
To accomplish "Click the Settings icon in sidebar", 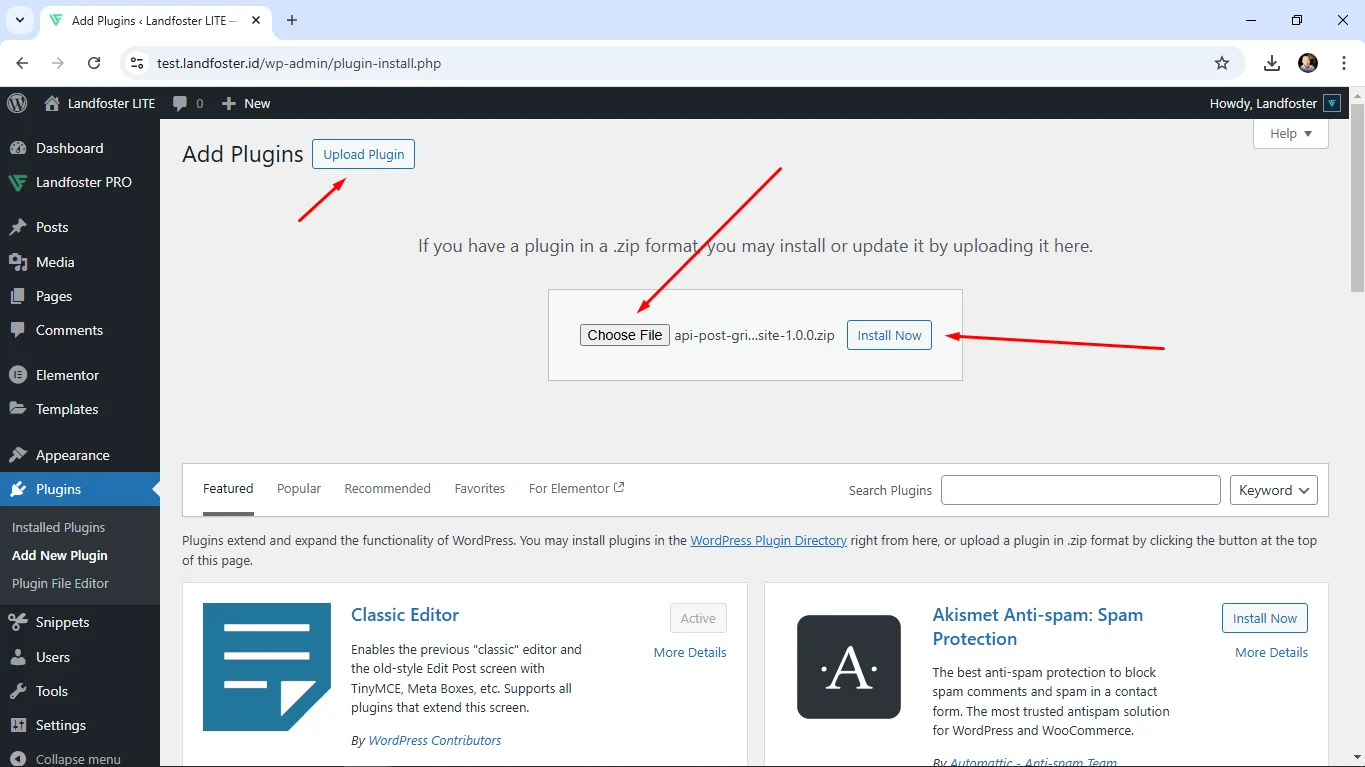I will [x=18, y=725].
